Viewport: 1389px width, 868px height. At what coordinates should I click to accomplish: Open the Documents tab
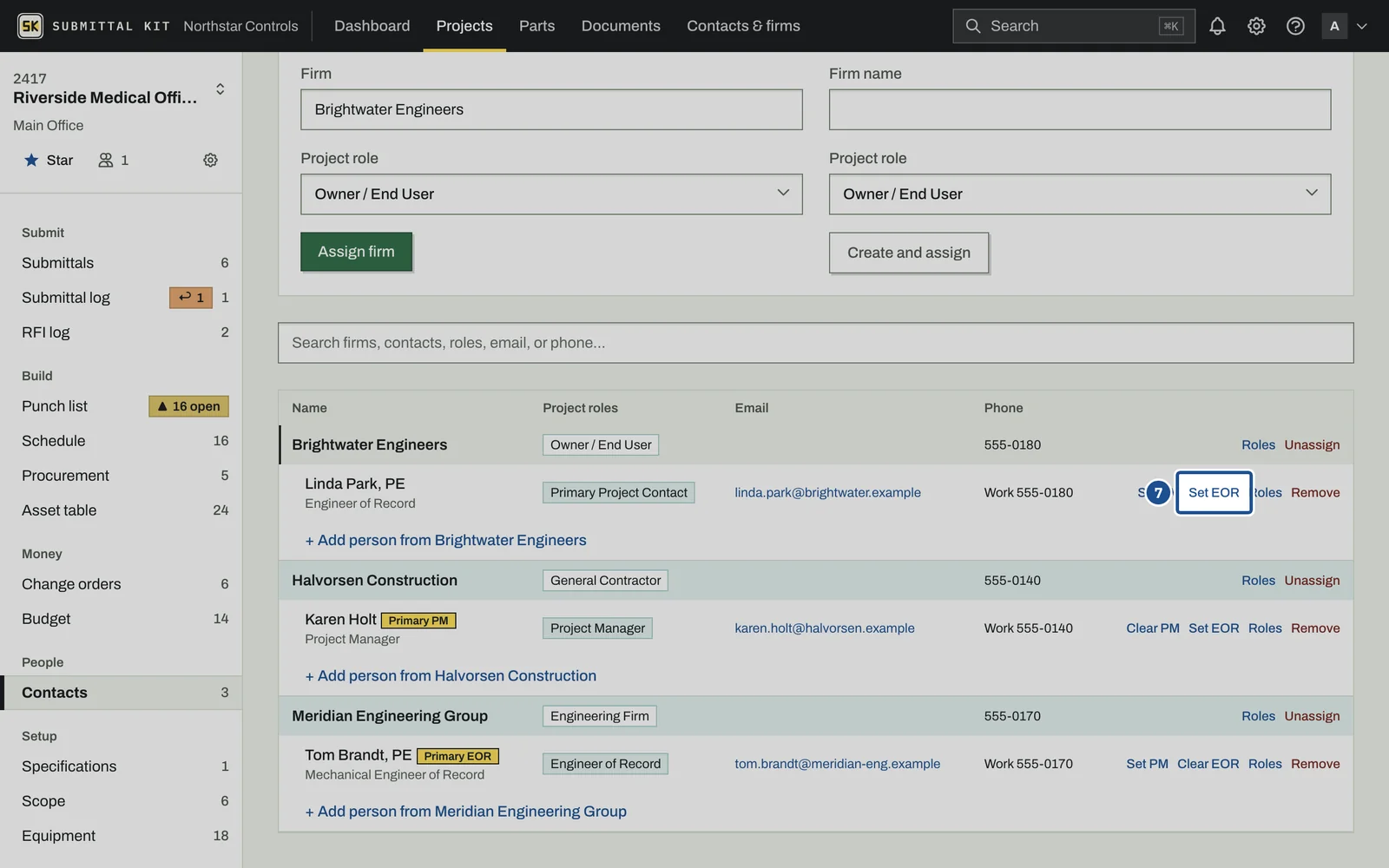[621, 26]
